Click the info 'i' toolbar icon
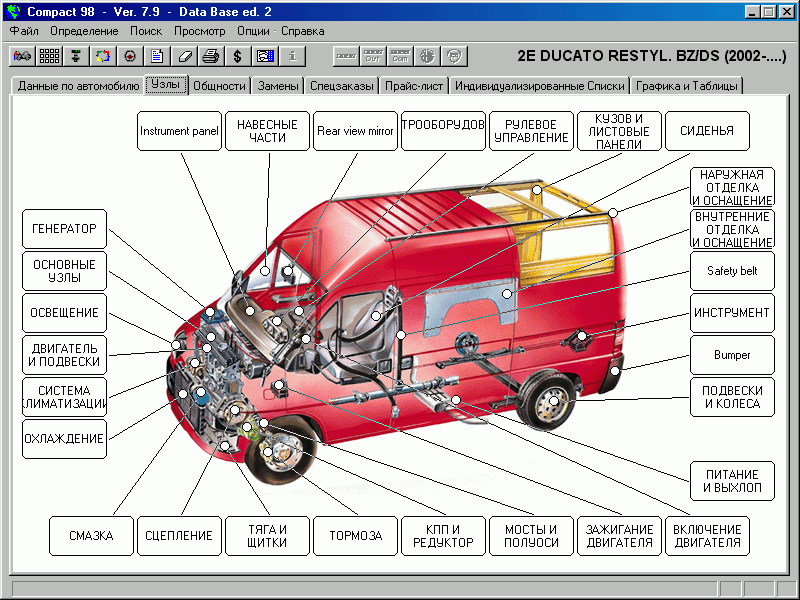 pos(292,56)
